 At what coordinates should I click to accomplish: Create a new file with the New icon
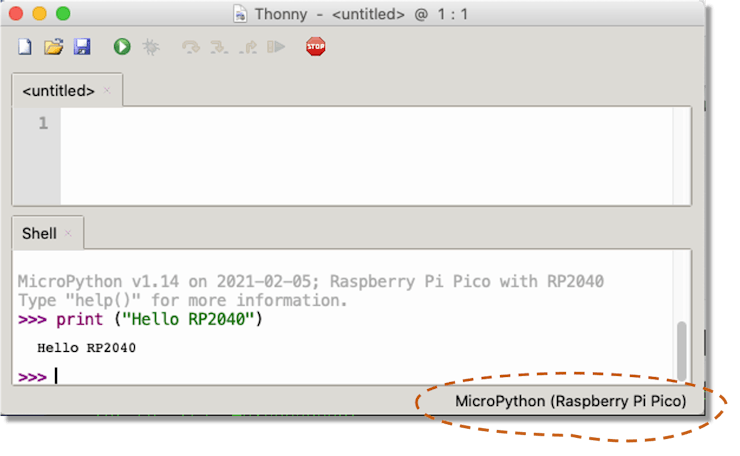coord(25,47)
